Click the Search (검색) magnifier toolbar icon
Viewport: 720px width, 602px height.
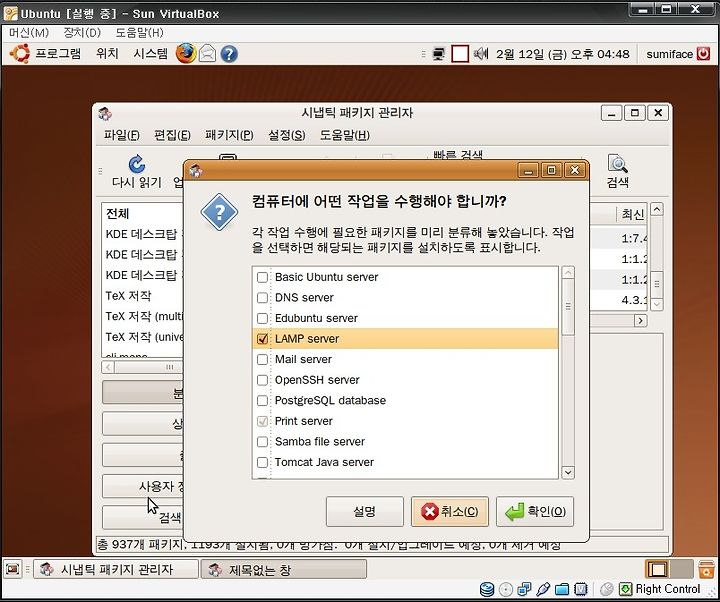(617, 163)
